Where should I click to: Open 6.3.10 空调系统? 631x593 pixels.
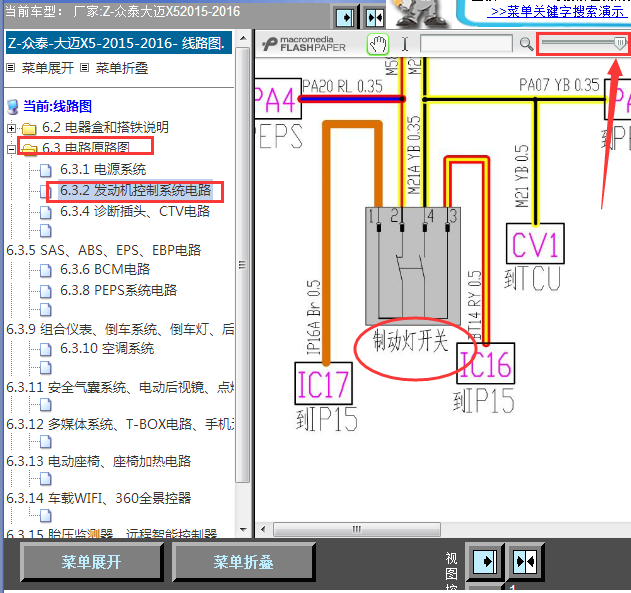pyautogui.click(x=107, y=348)
